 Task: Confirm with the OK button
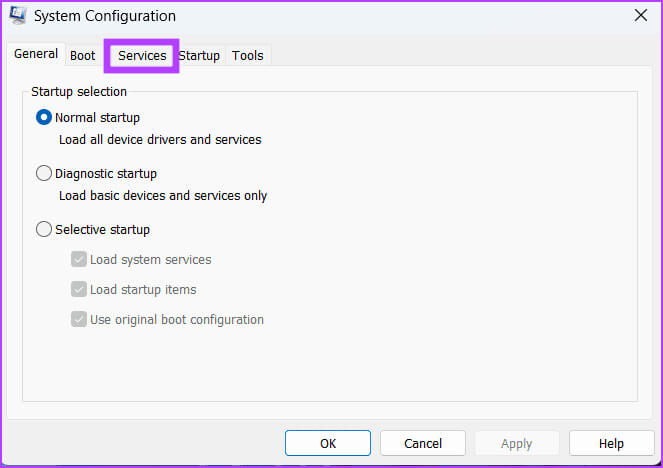click(328, 443)
